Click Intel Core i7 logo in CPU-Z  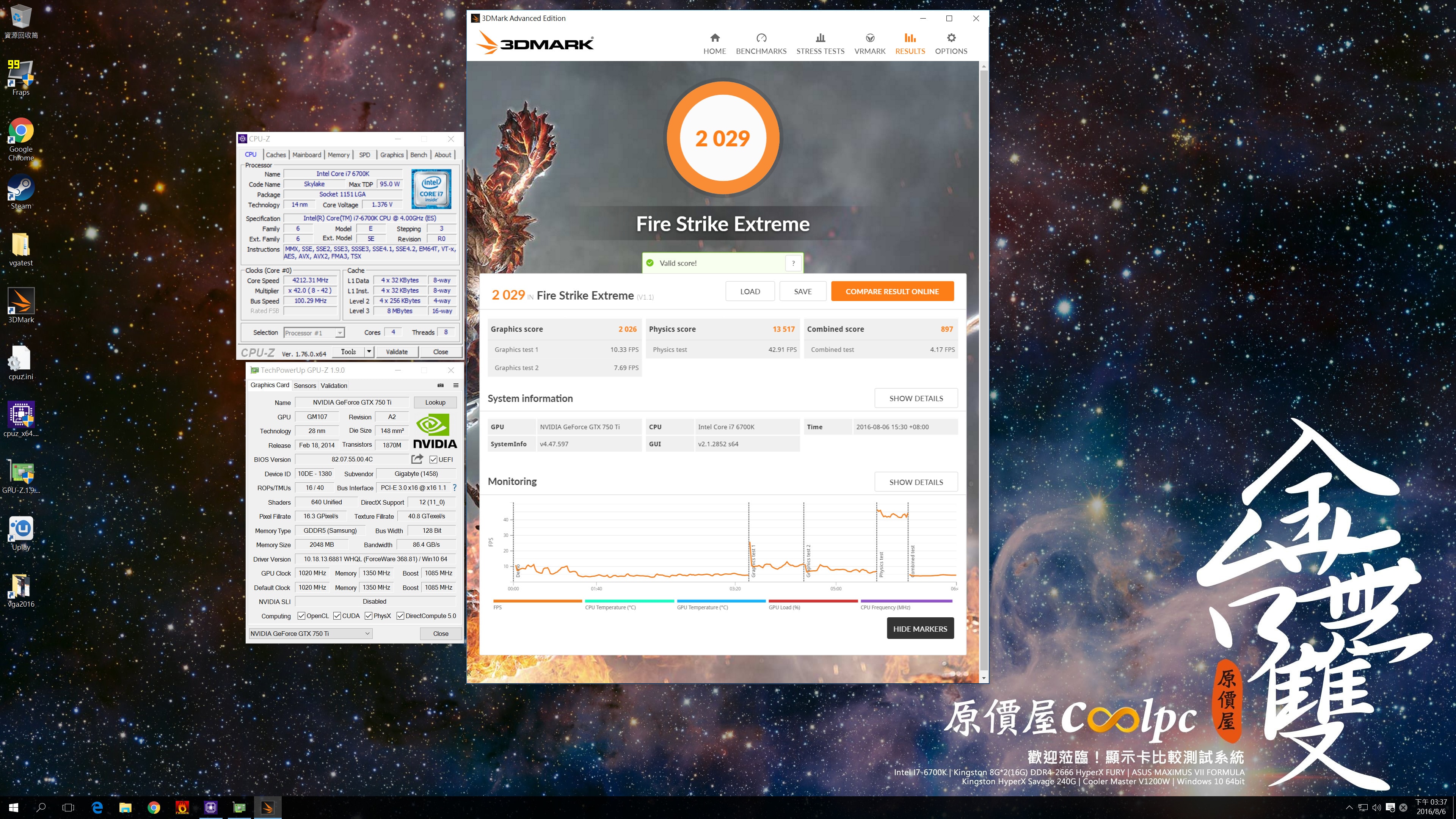[x=431, y=189]
